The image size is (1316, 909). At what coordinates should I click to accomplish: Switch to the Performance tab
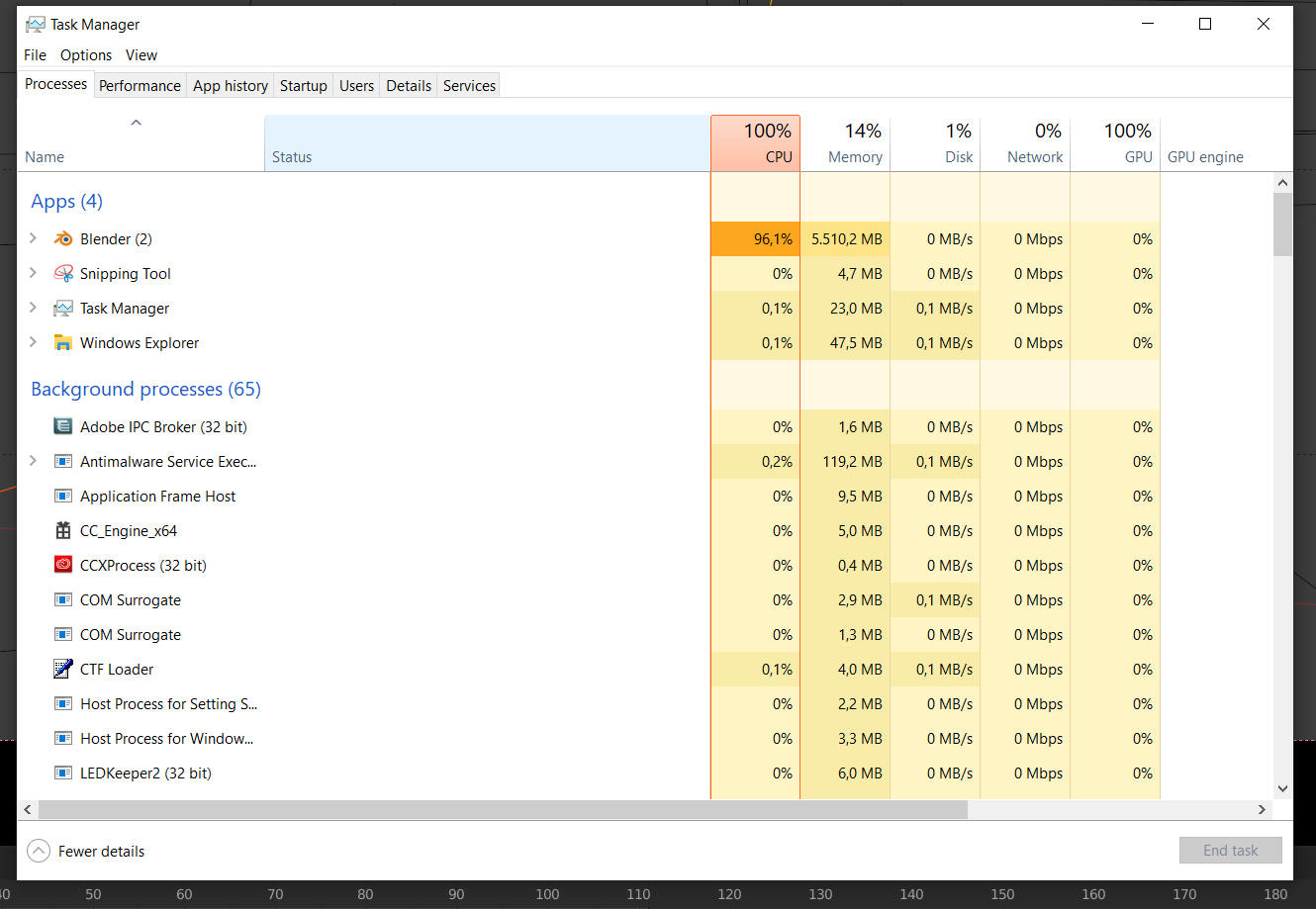tap(140, 86)
